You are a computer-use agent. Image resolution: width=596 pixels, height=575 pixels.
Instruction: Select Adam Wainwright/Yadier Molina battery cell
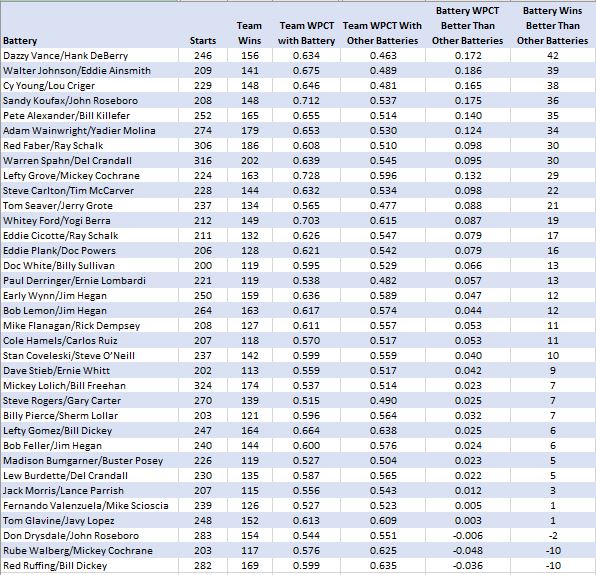tap(89, 131)
